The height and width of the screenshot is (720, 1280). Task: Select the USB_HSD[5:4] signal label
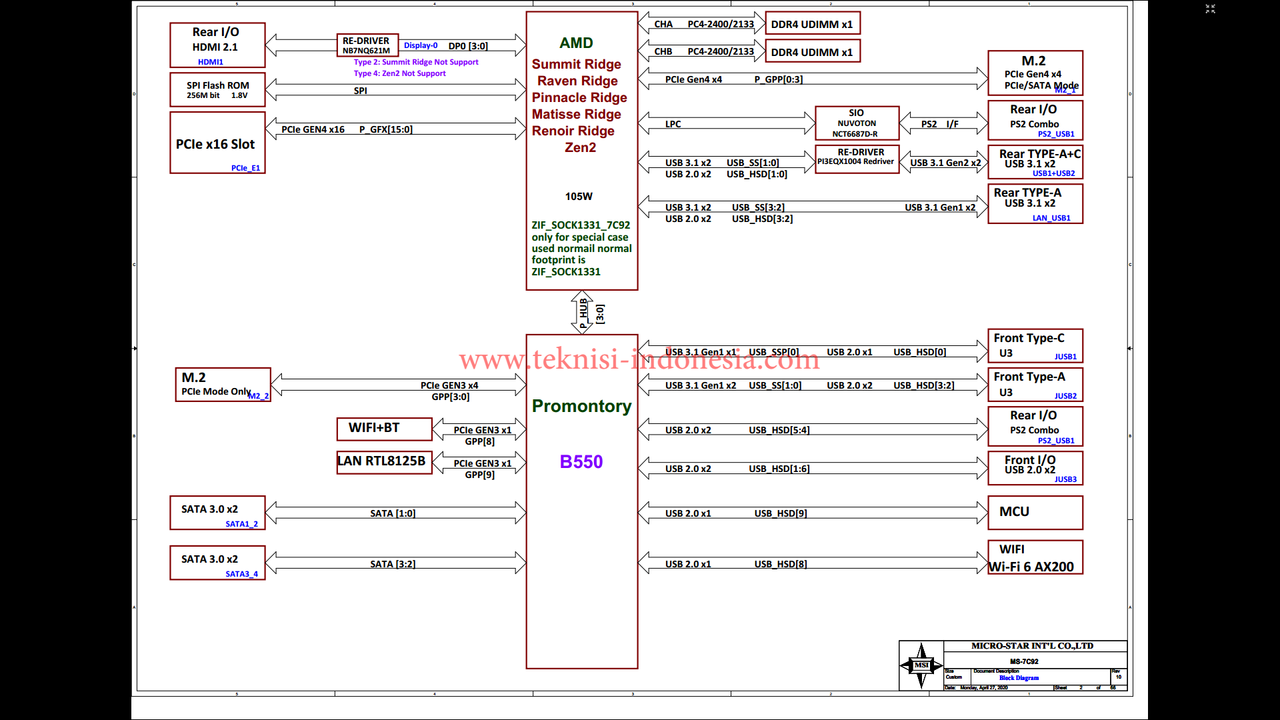(779, 430)
